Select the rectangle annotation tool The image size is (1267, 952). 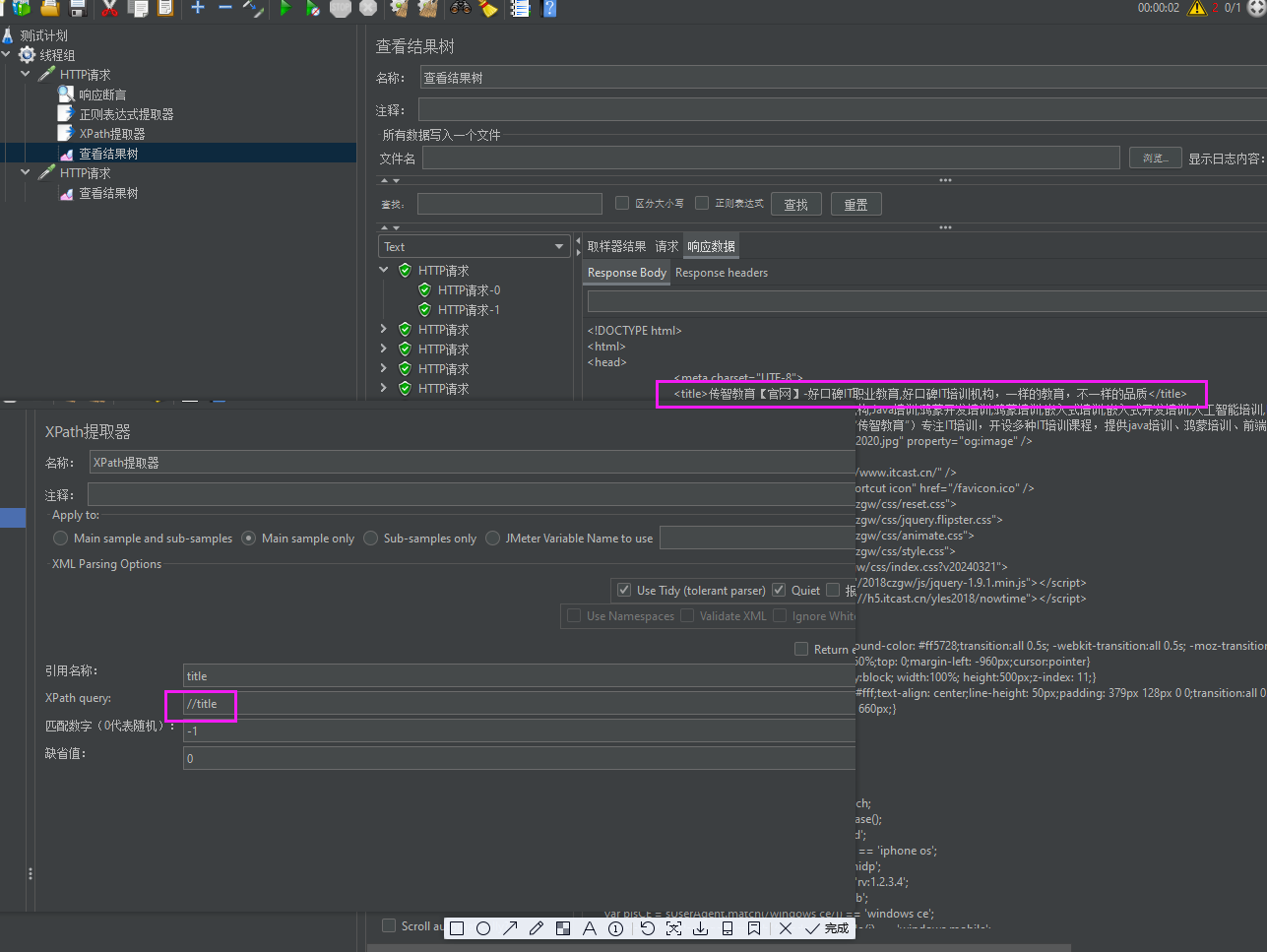pos(457,928)
